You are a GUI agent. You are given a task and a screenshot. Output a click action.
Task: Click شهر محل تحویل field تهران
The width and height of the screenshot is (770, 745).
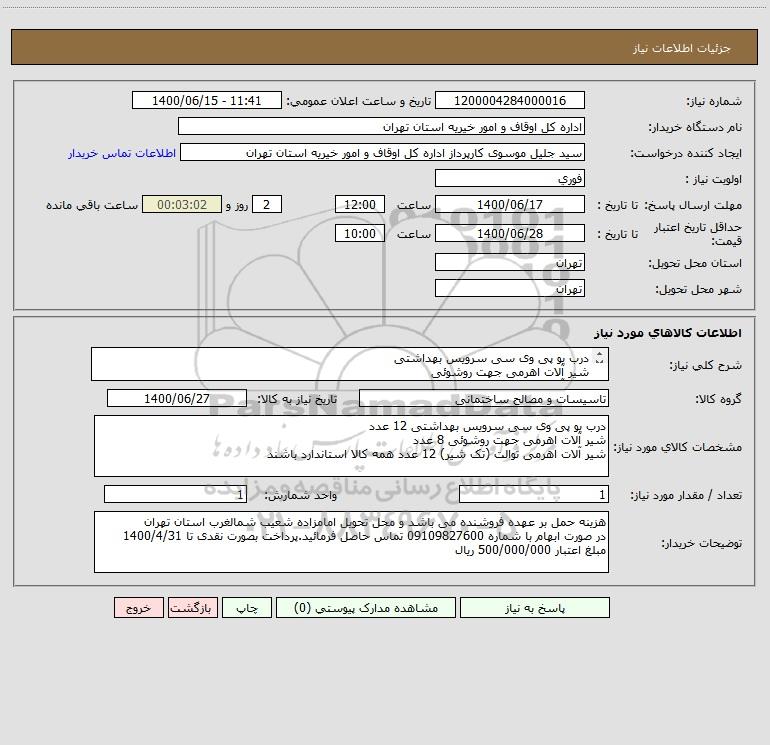click(x=510, y=288)
